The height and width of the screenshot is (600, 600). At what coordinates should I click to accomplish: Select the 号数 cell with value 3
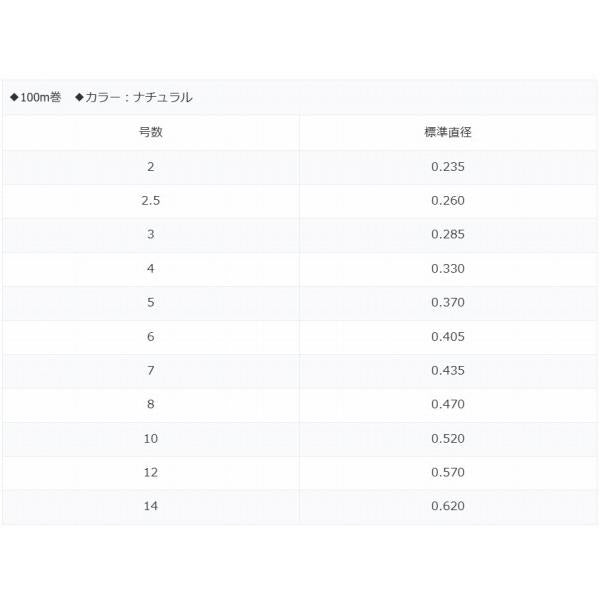click(x=151, y=234)
